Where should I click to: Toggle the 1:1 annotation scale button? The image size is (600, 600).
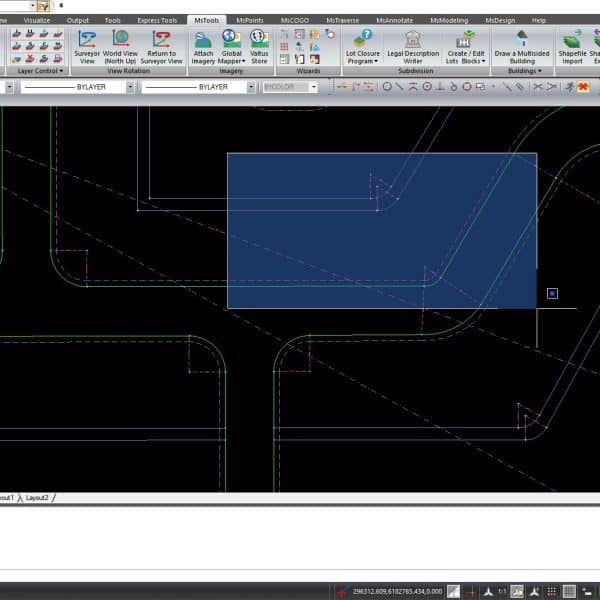[502, 591]
